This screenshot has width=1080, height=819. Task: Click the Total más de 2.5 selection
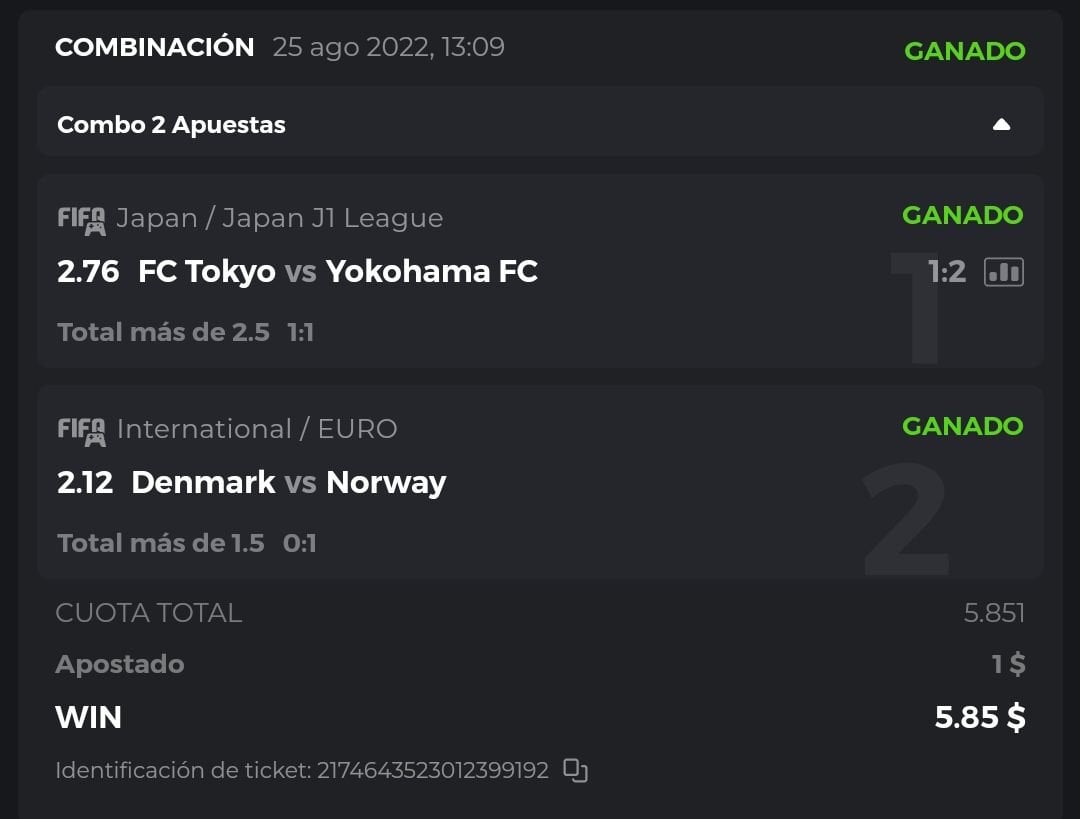(x=163, y=332)
